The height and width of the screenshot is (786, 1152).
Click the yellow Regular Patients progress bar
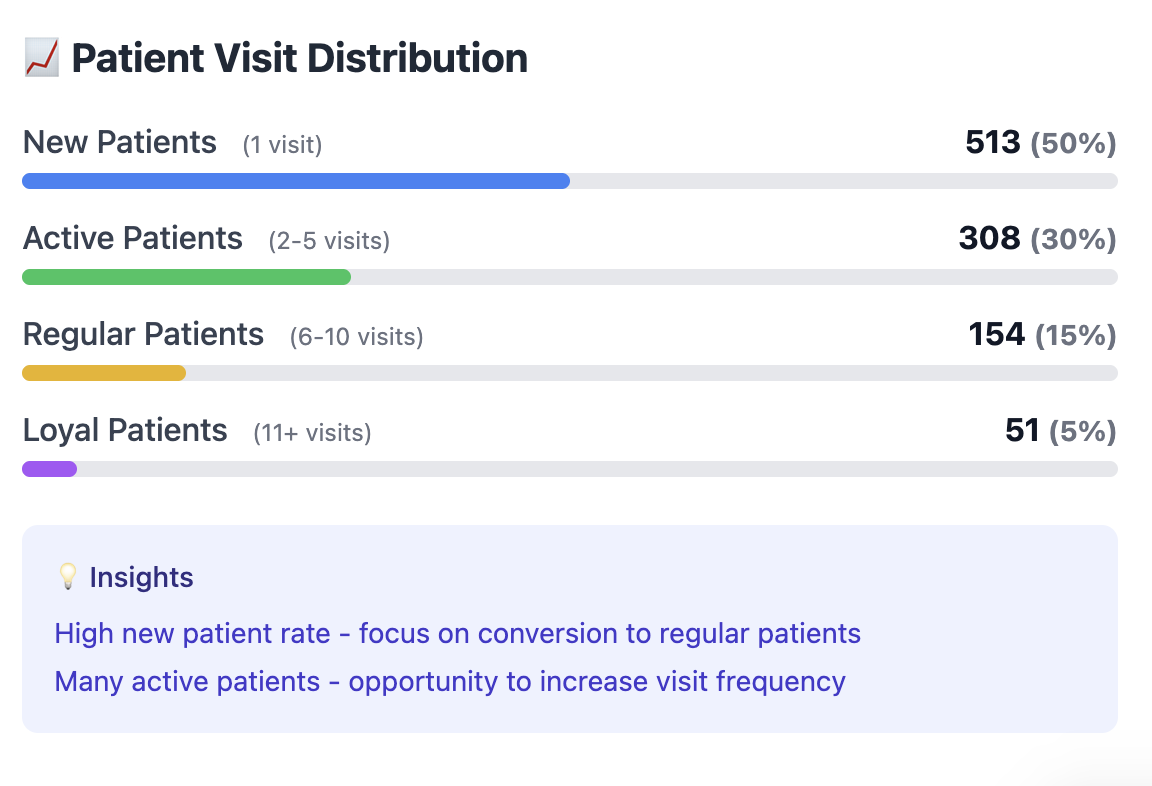(104, 373)
